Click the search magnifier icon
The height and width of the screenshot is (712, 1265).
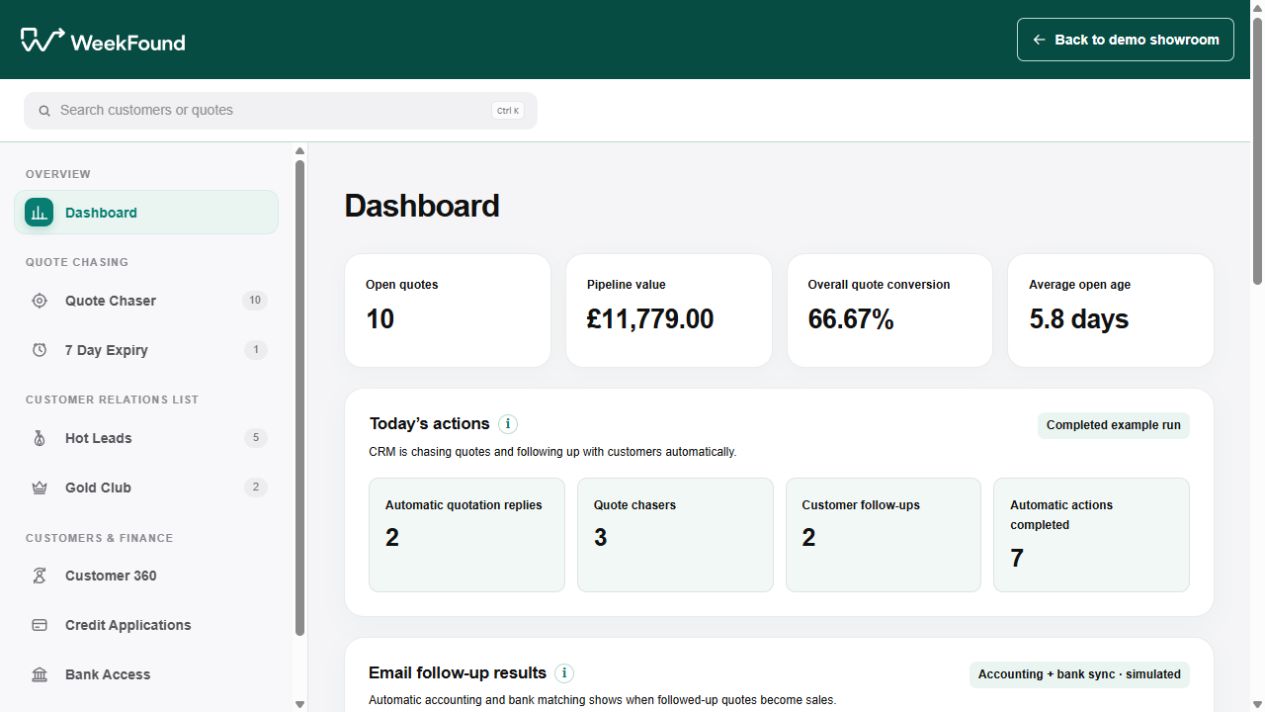(x=44, y=111)
